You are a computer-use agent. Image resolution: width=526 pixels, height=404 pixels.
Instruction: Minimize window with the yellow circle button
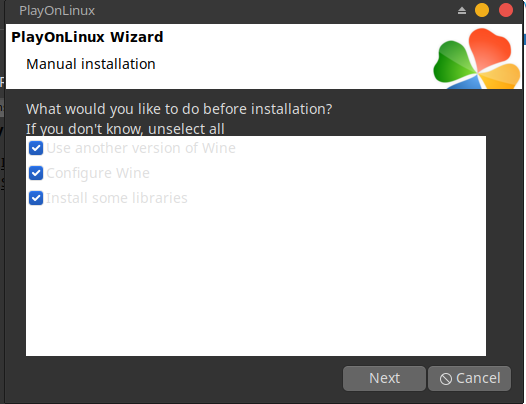pyautogui.click(x=482, y=10)
